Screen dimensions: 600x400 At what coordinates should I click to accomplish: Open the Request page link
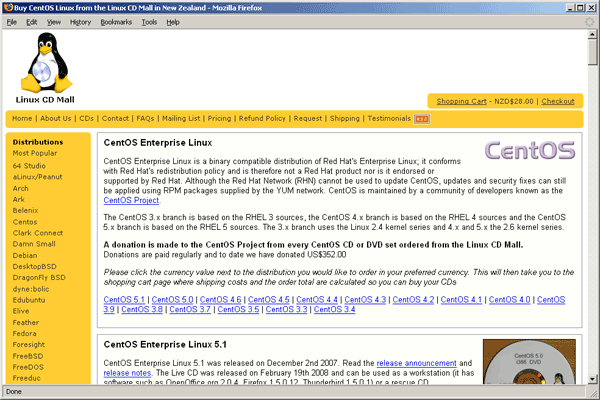point(308,119)
